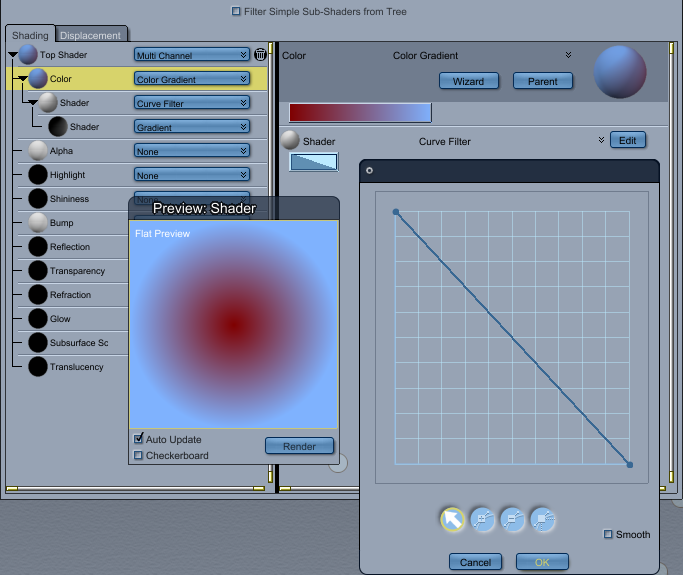683x575 pixels.
Task: Collapse the Color tree node
Action: [23, 78]
